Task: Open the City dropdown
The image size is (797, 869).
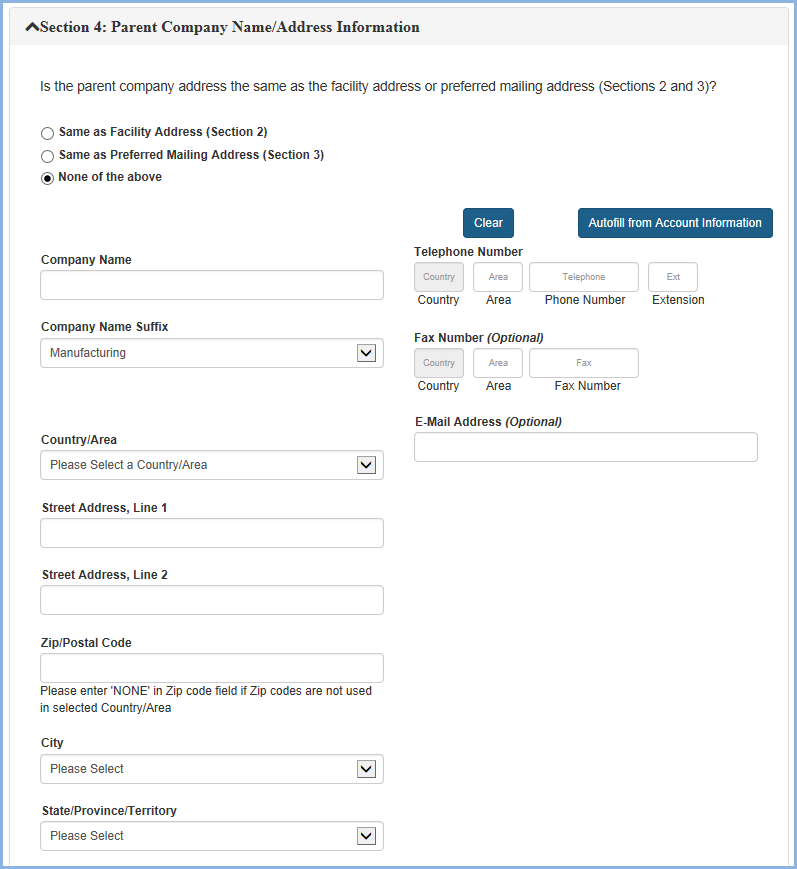Action: click(211, 769)
